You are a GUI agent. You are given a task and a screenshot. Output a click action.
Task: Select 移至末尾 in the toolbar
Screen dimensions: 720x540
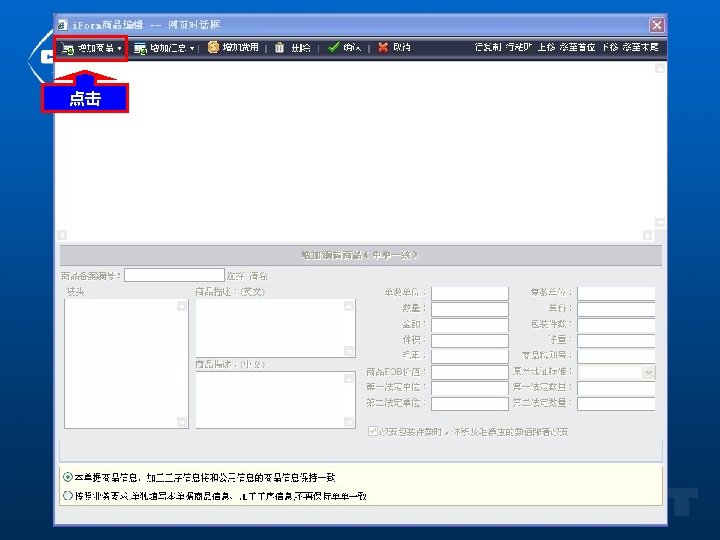click(x=641, y=47)
